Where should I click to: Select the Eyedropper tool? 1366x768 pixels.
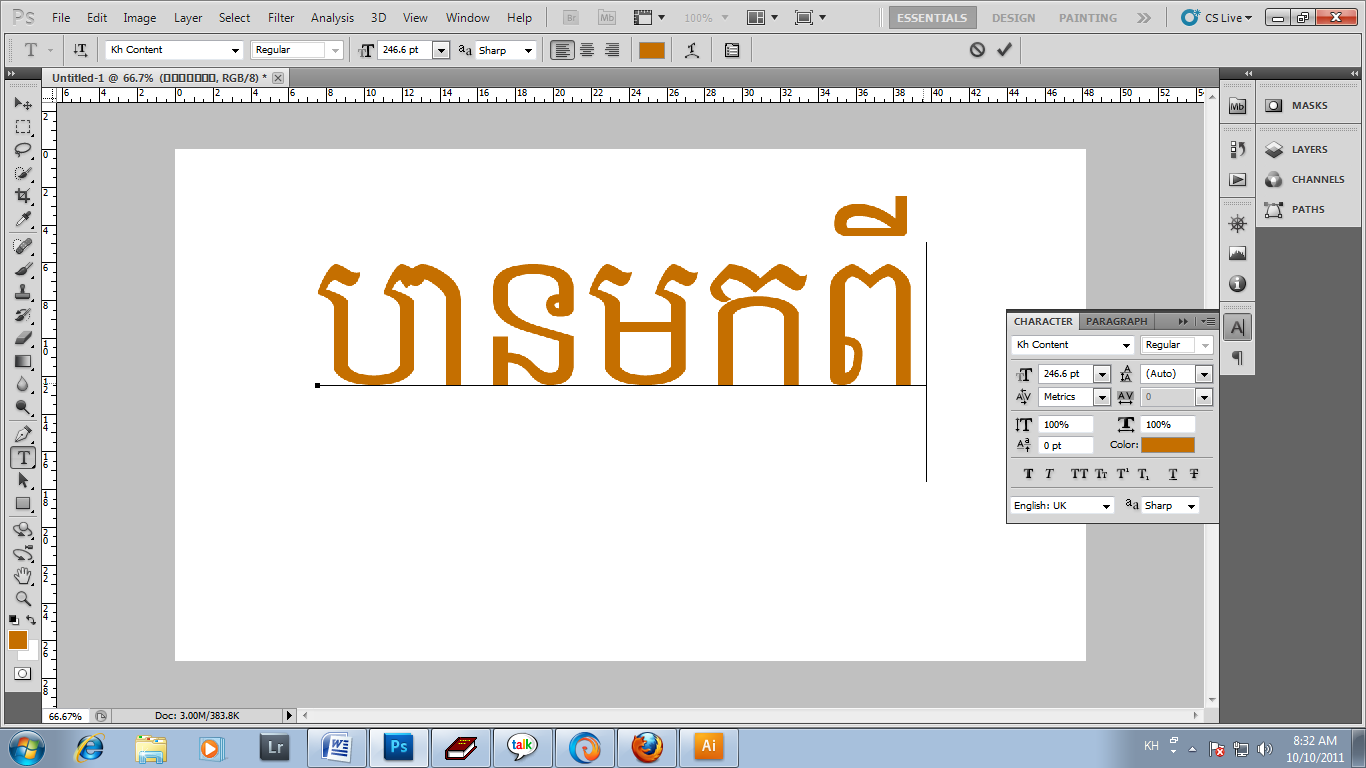(x=22, y=219)
